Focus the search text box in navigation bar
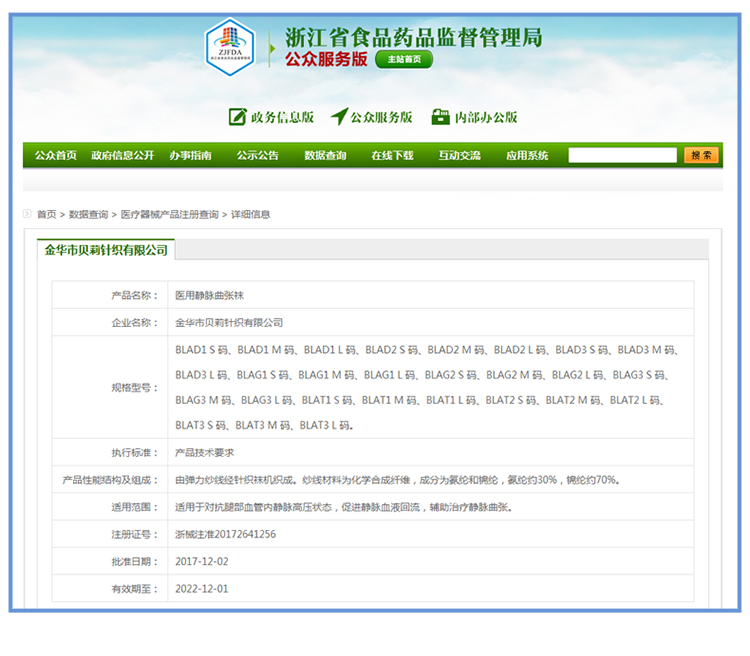This screenshot has width=750, height=656. click(x=623, y=155)
